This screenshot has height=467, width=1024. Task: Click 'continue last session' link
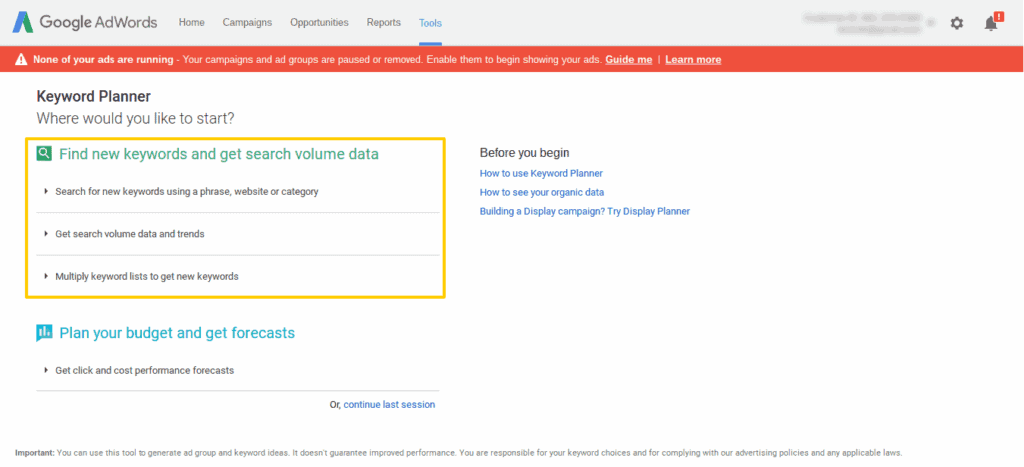click(x=389, y=405)
